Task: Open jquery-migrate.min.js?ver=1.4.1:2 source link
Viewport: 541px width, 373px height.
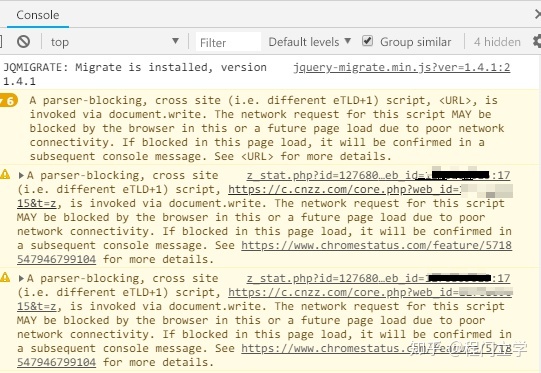Action: (402, 67)
